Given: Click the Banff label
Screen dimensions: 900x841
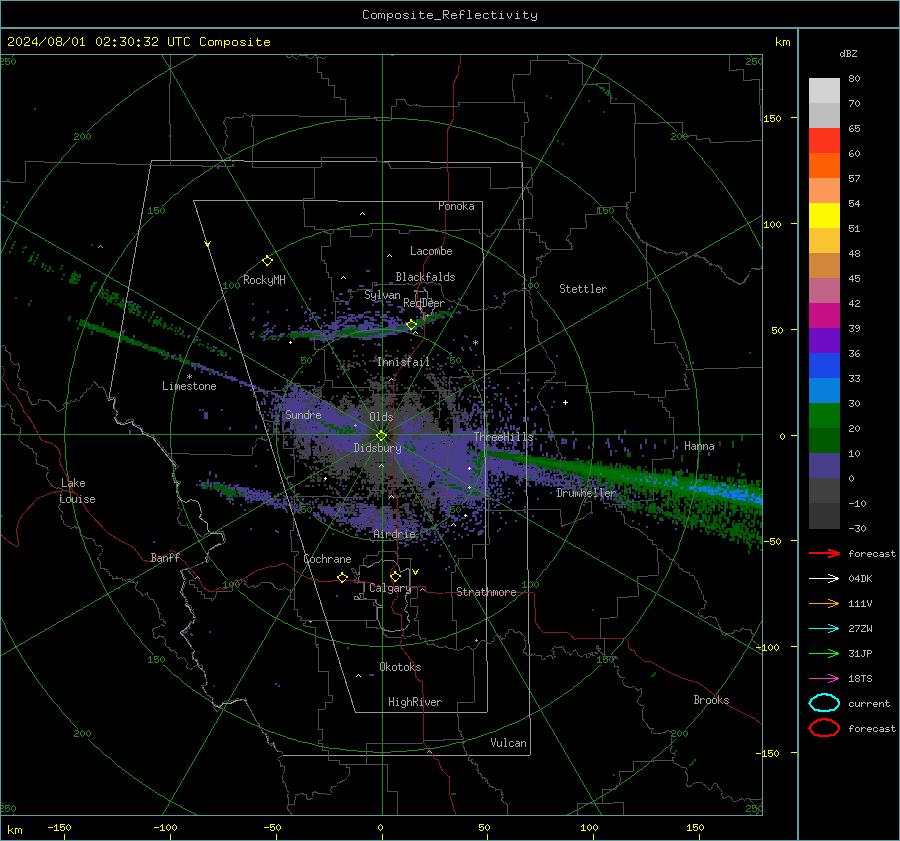Looking at the screenshot, I should tap(165, 558).
